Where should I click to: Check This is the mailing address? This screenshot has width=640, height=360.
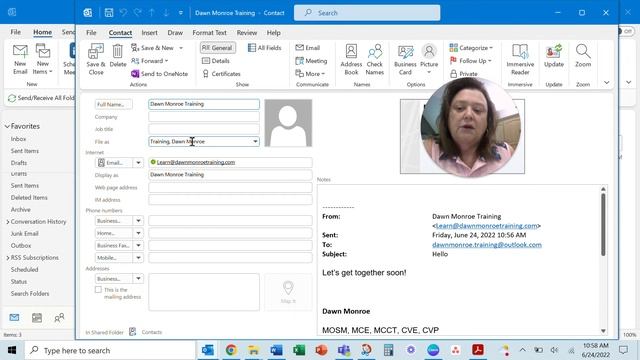(x=98, y=289)
